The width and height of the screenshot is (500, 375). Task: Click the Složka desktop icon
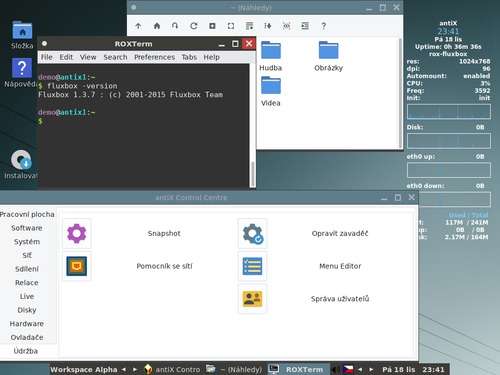[22, 30]
